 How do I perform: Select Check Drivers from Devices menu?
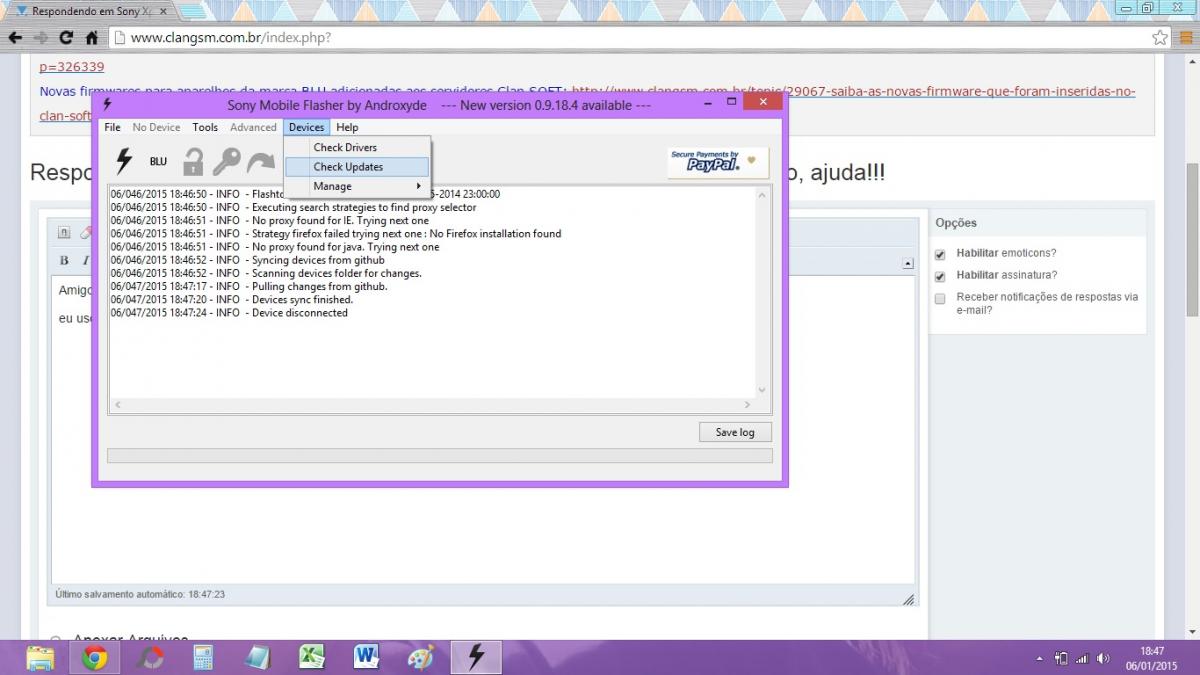tap(357, 148)
